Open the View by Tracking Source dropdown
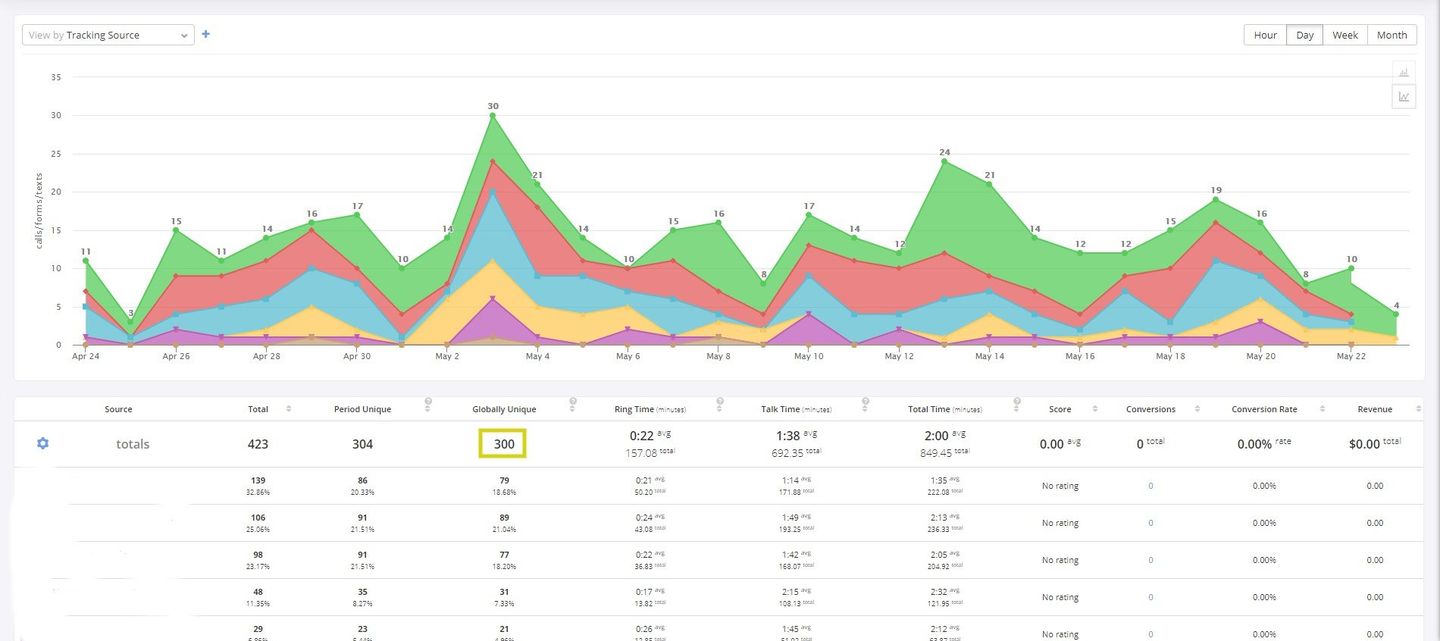 pyautogui.click(x=108, y=35)
